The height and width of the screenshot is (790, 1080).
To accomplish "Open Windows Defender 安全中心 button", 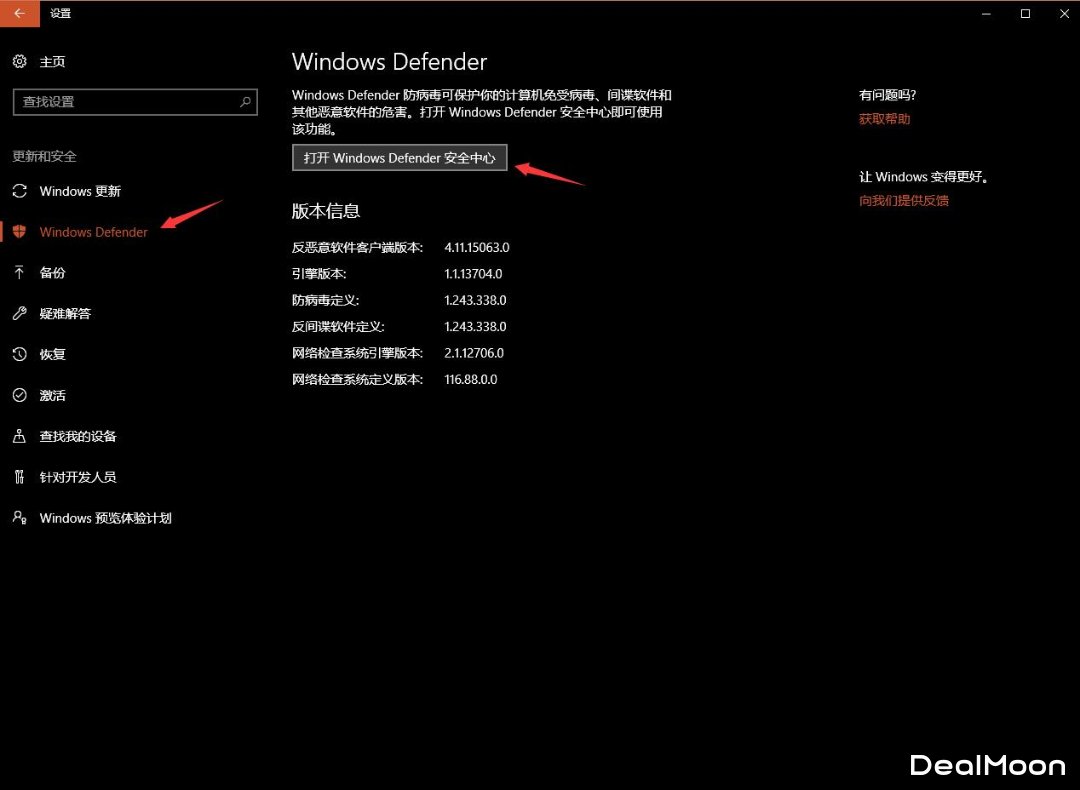I will click(x=400, y=158).
